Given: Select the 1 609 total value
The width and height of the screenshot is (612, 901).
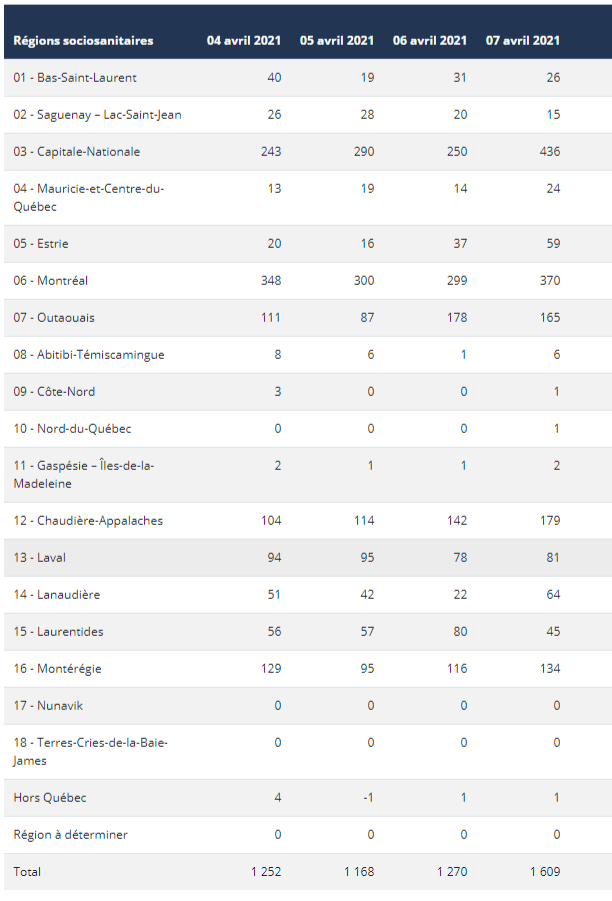Looking at the screenshot, I should 545,872.
